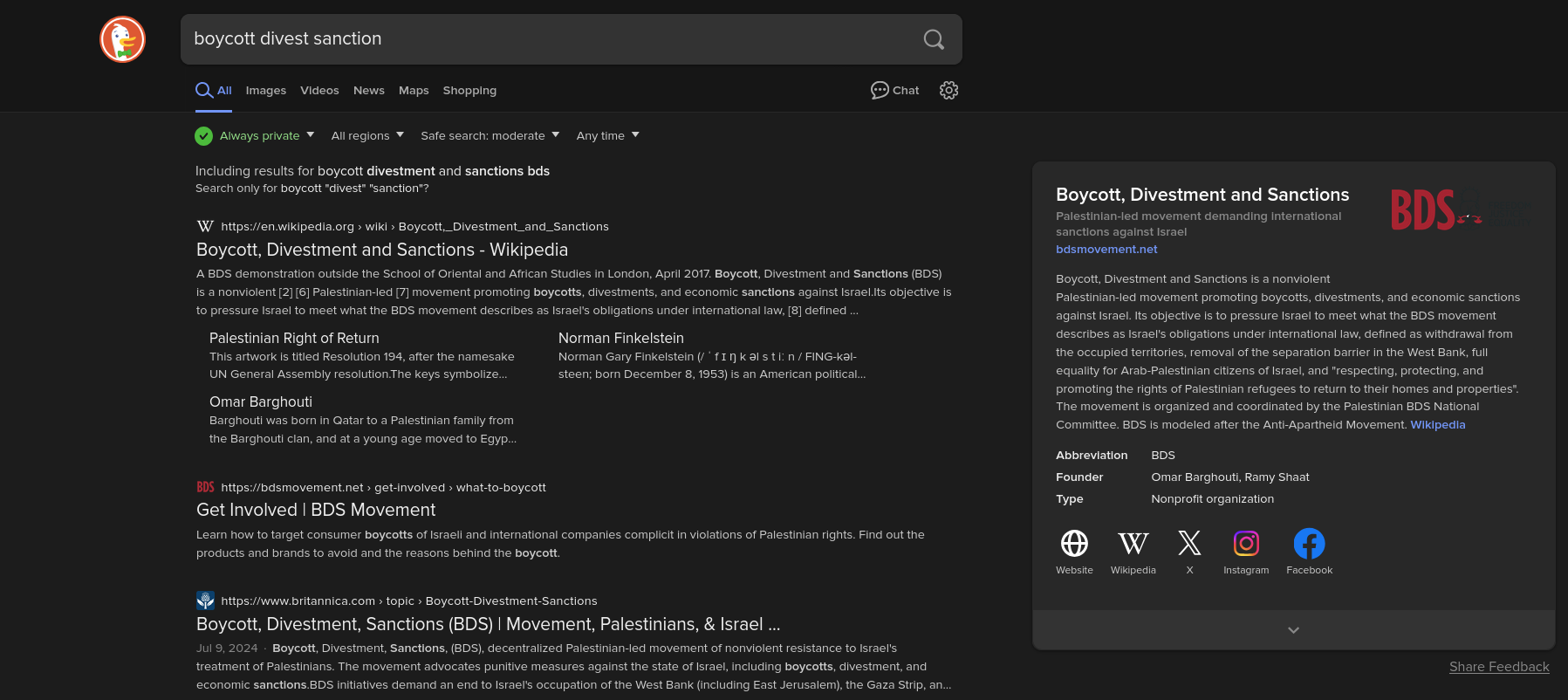This screenshot has width=1568, height=700.
Task: Open the Chat bubble icon
Action: pyautogui.click(x=880, y=90)
